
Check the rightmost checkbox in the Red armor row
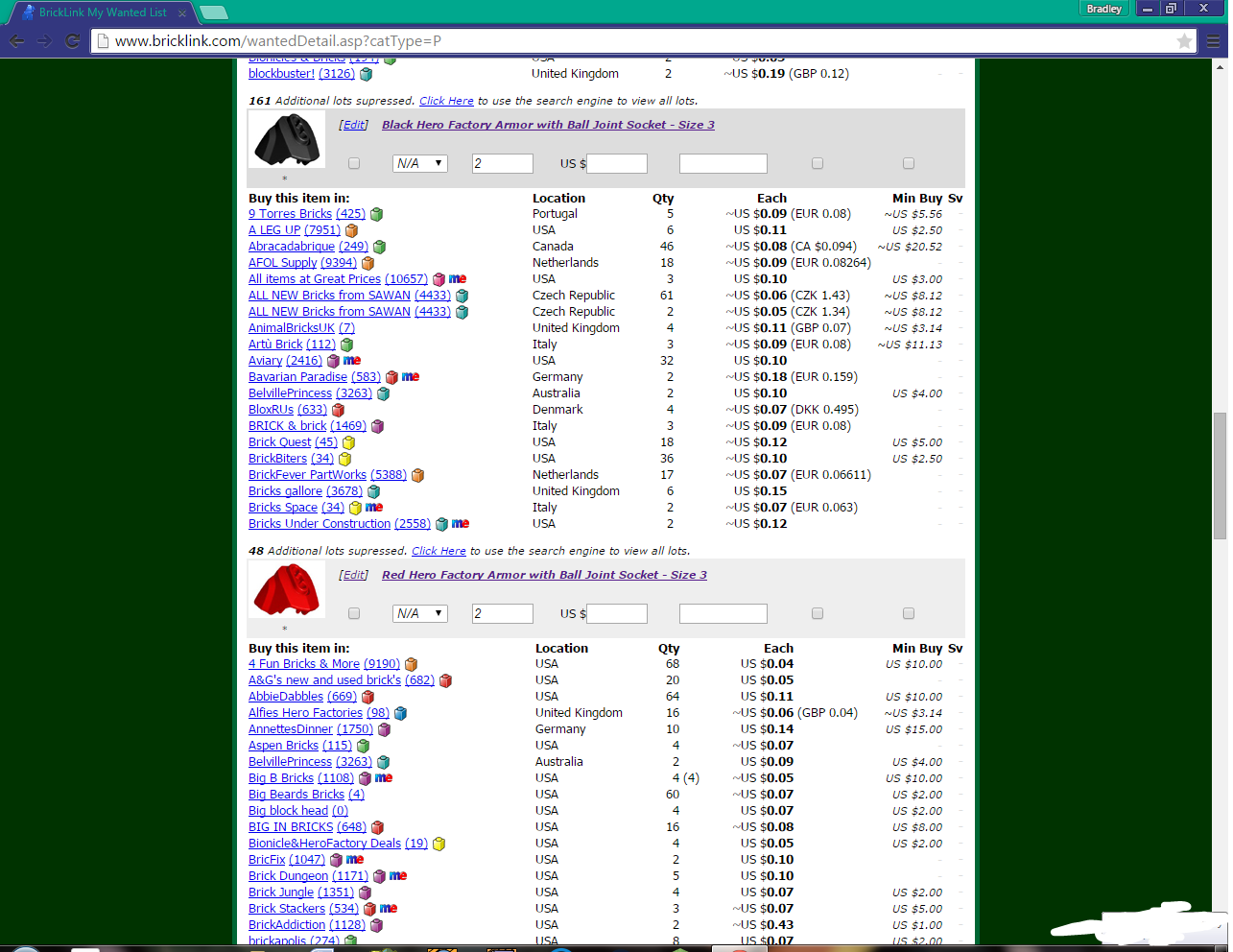908,612
